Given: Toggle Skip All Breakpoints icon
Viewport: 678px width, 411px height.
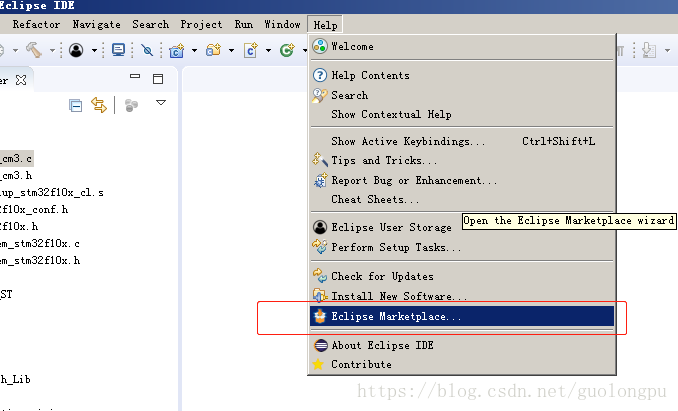Looking at the screenshot, I should [x=147, y=50].
